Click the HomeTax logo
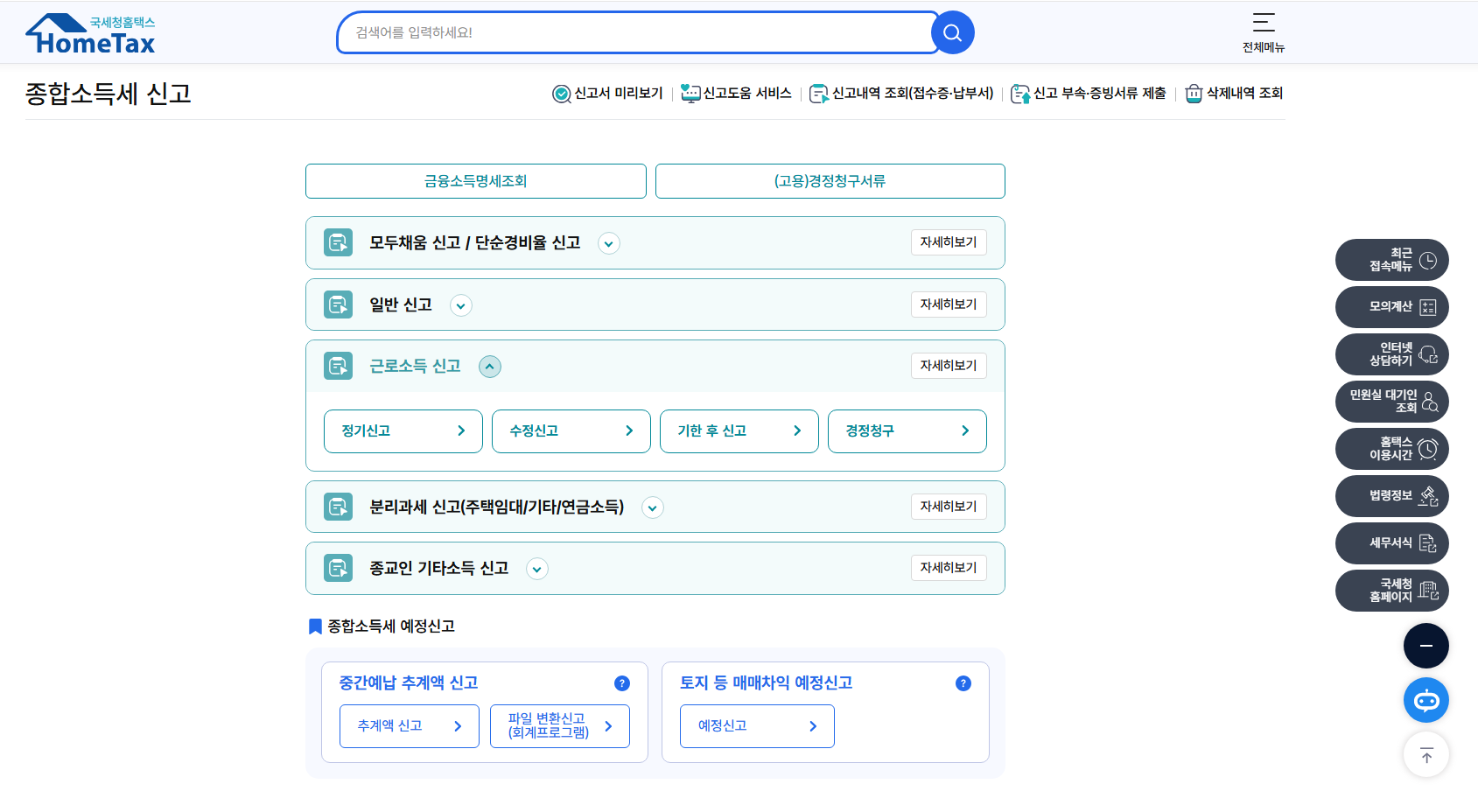Viewport: 1478px width, 812px height. click(x=90, y=34)
